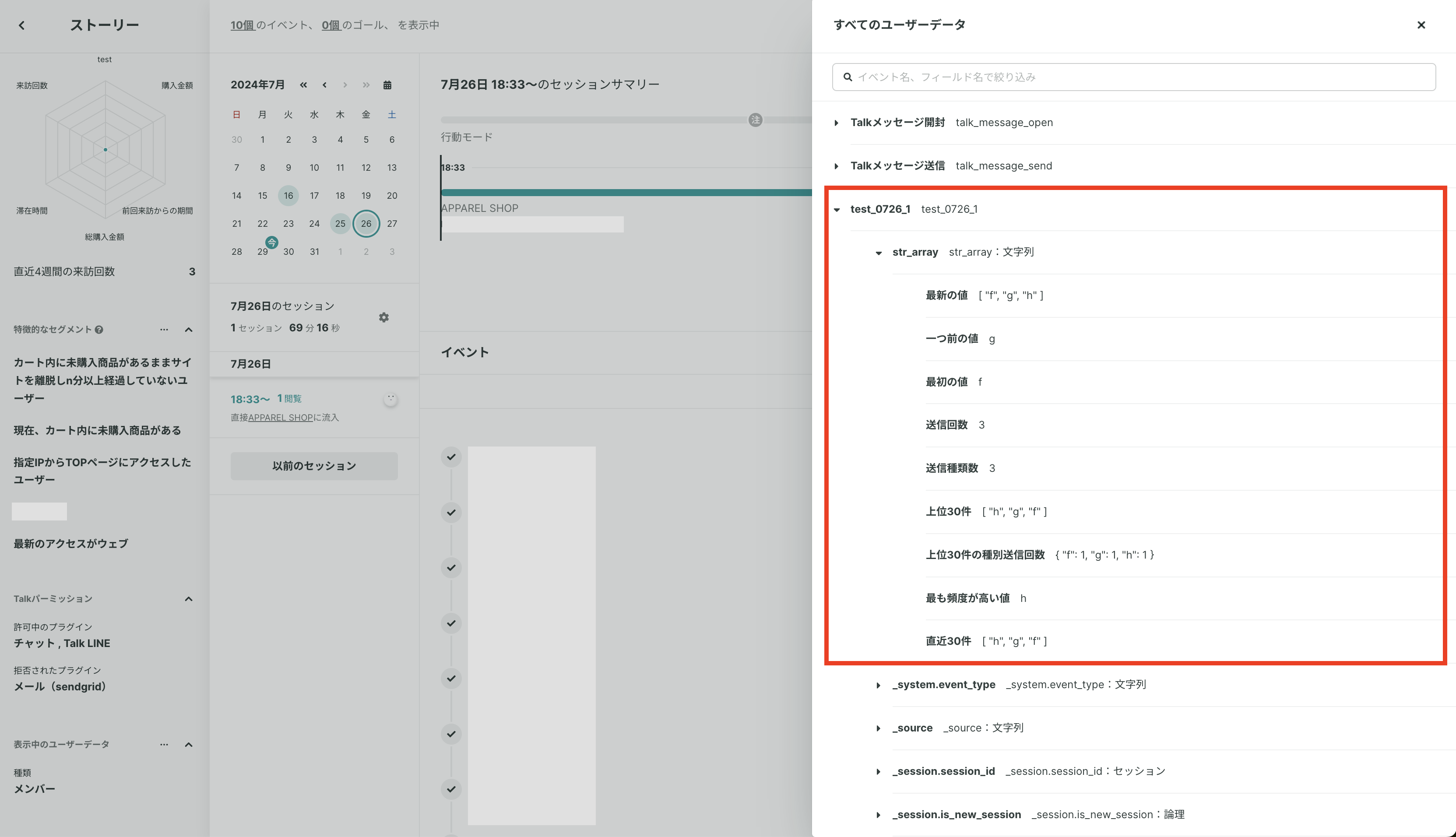Open more options for 特徴的なセグメント
Screen dimensions: 1456x837
click(165, 329)
